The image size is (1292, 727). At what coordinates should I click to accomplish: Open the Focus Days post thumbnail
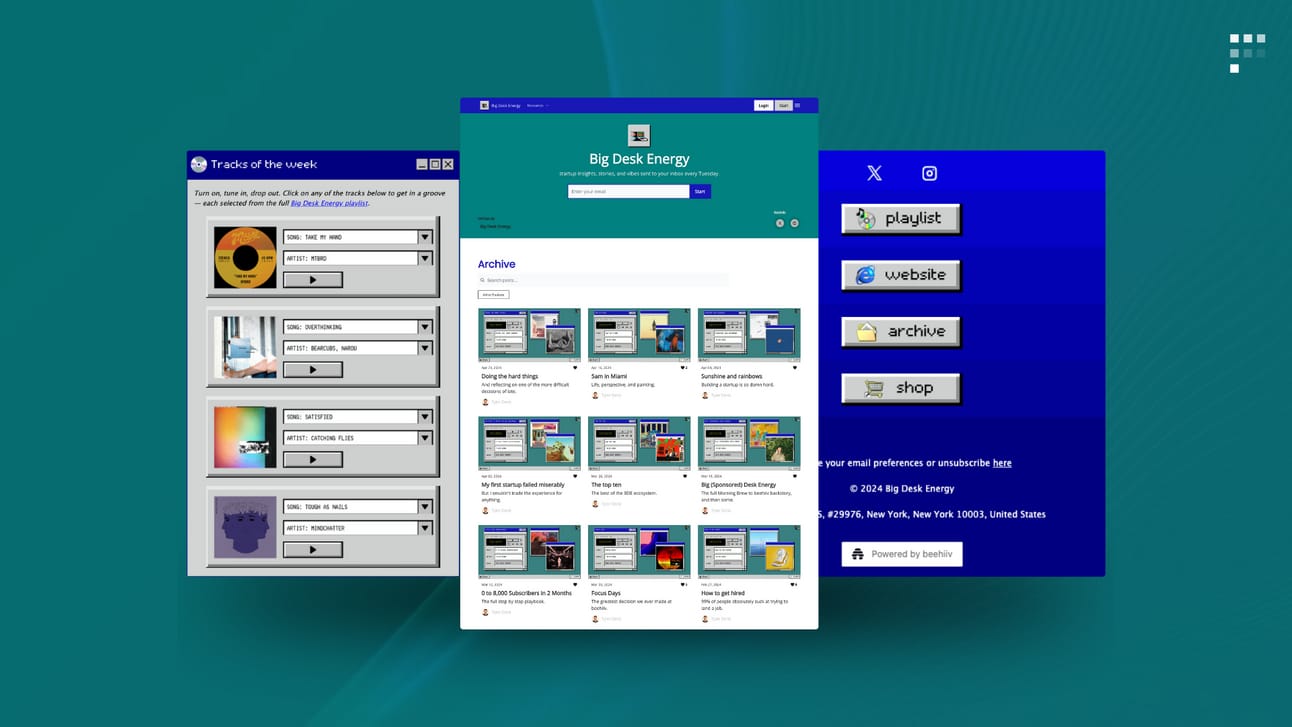[x=639, y=552]
